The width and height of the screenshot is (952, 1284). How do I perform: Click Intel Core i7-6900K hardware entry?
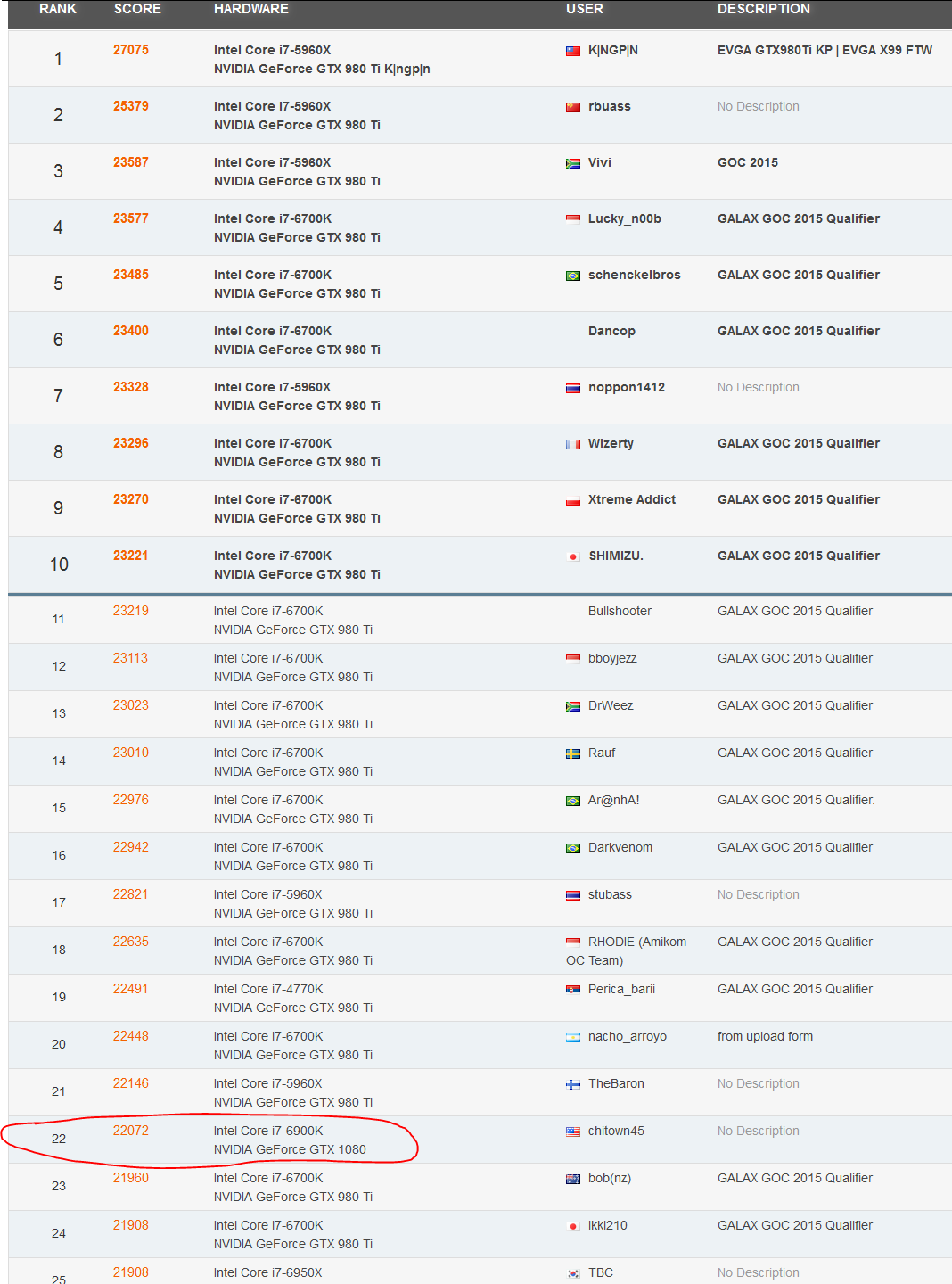268,1131
